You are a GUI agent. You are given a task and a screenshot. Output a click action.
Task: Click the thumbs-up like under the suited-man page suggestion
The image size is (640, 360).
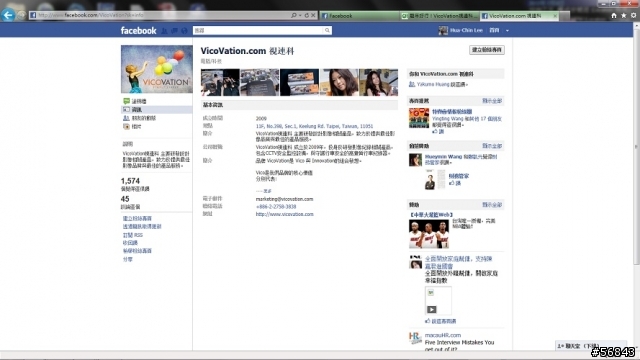coord(455,183)
